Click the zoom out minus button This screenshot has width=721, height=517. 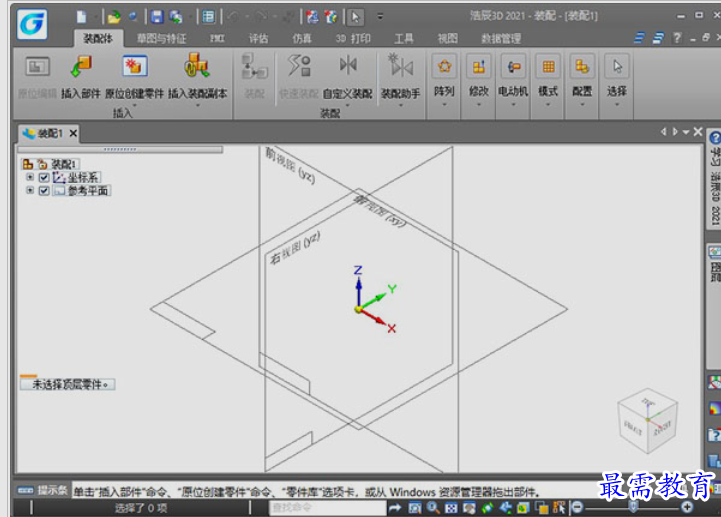(577, 507)
